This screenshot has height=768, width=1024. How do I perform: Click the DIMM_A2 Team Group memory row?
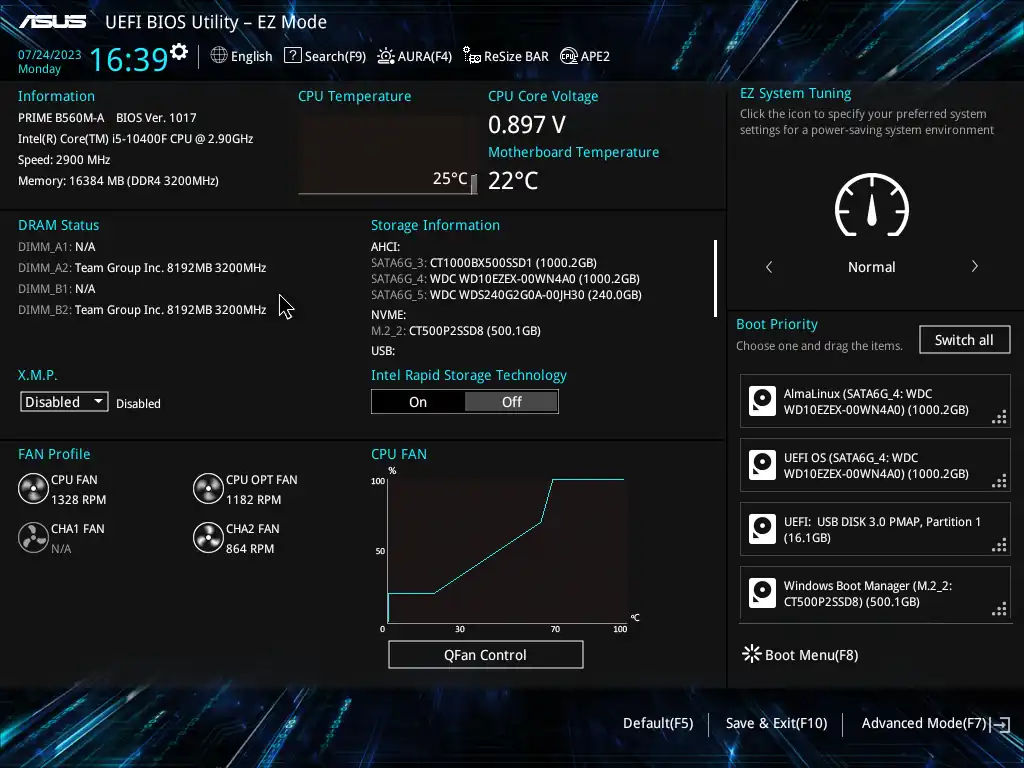pyautogui.click(x=142, y=268)
